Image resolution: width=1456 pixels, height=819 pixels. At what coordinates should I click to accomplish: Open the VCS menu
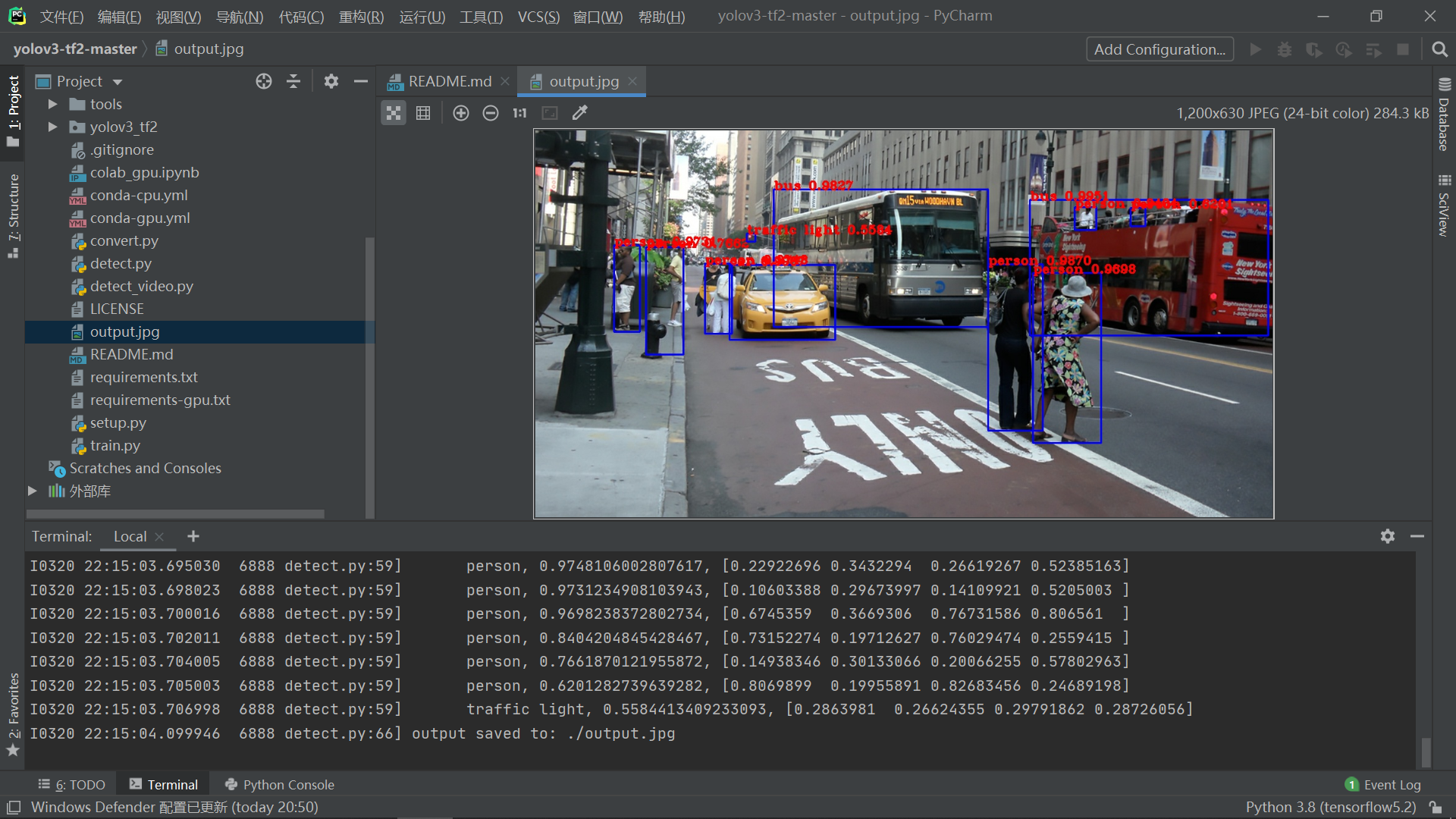pyautogui.click(x=538, y=16)
